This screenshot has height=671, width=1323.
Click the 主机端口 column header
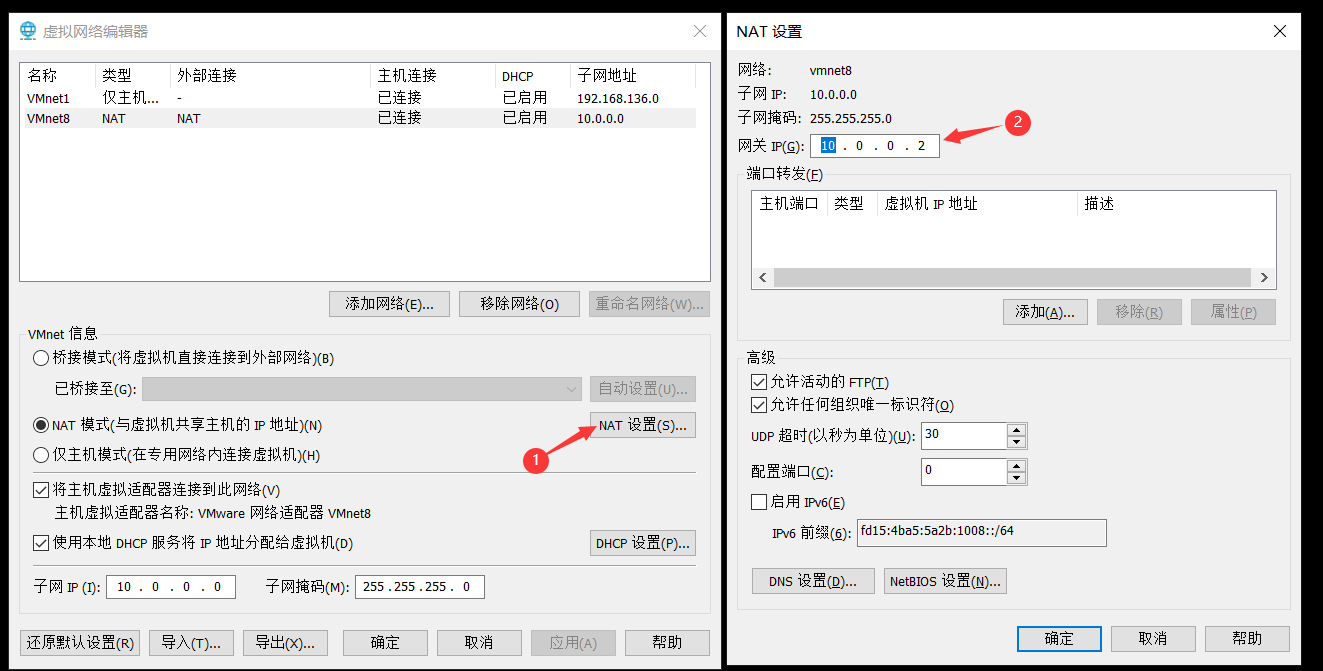tap(790, 204)
